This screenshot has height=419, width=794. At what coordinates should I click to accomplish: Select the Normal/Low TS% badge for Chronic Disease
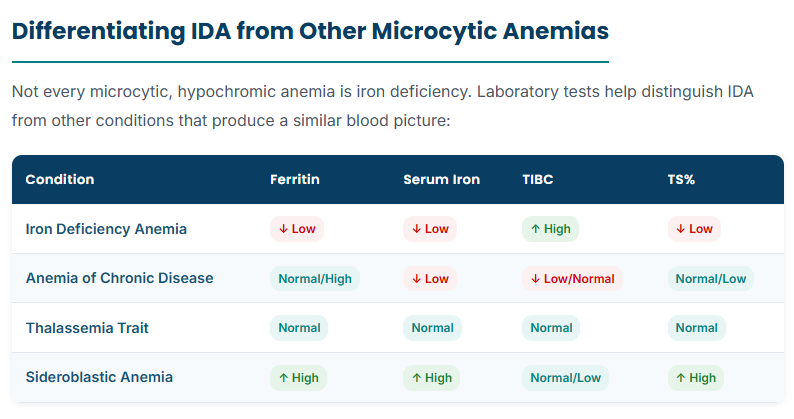[711, 279]
